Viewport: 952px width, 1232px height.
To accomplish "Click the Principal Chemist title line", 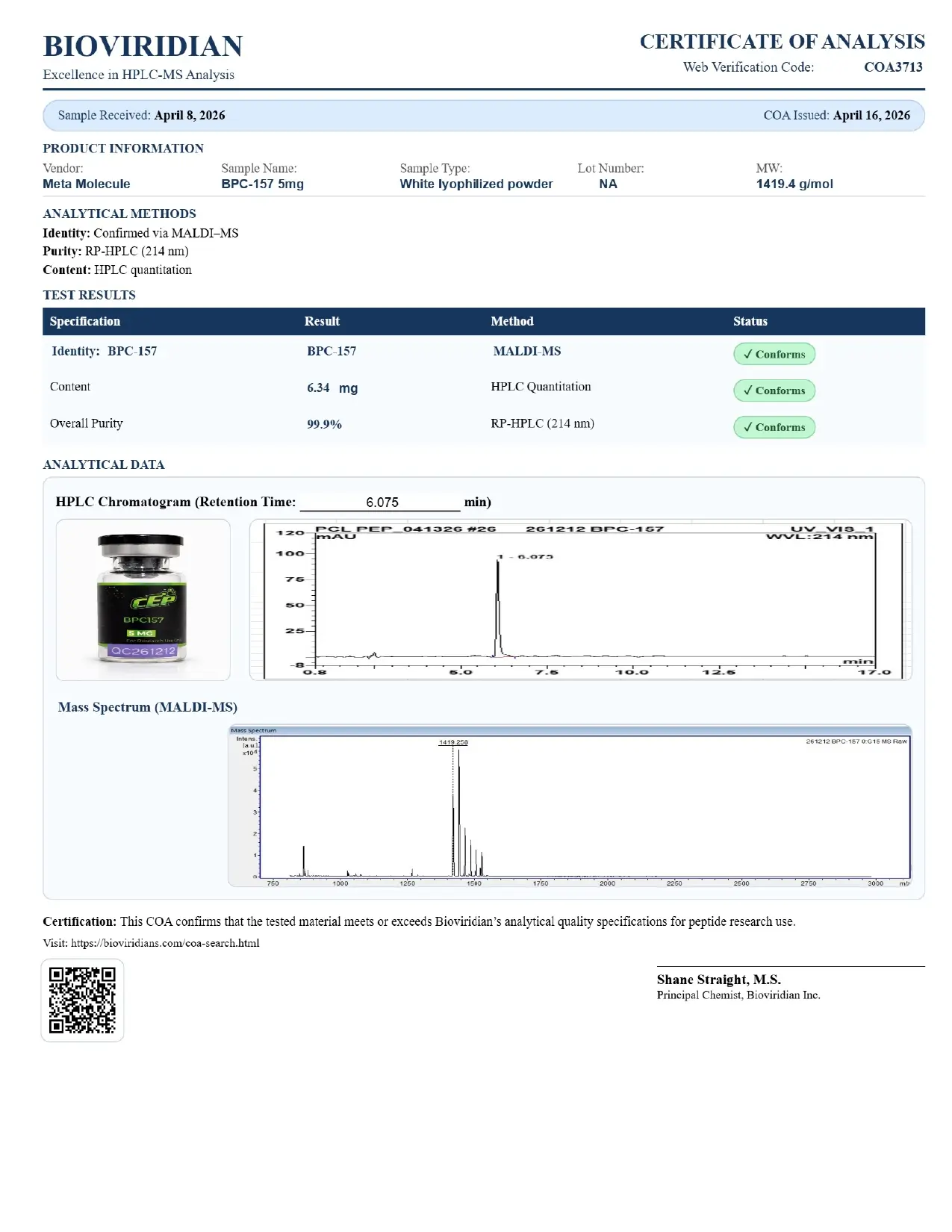I will (x=738, y=995).
